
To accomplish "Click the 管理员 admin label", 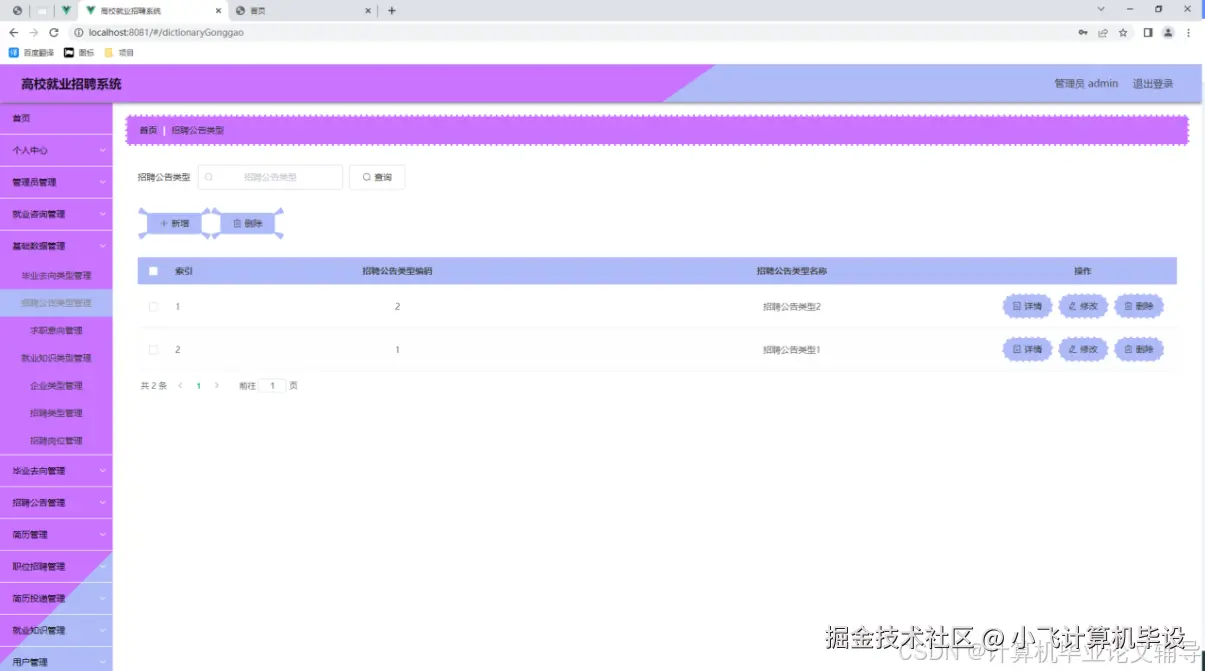I will tap(1086, 84).
